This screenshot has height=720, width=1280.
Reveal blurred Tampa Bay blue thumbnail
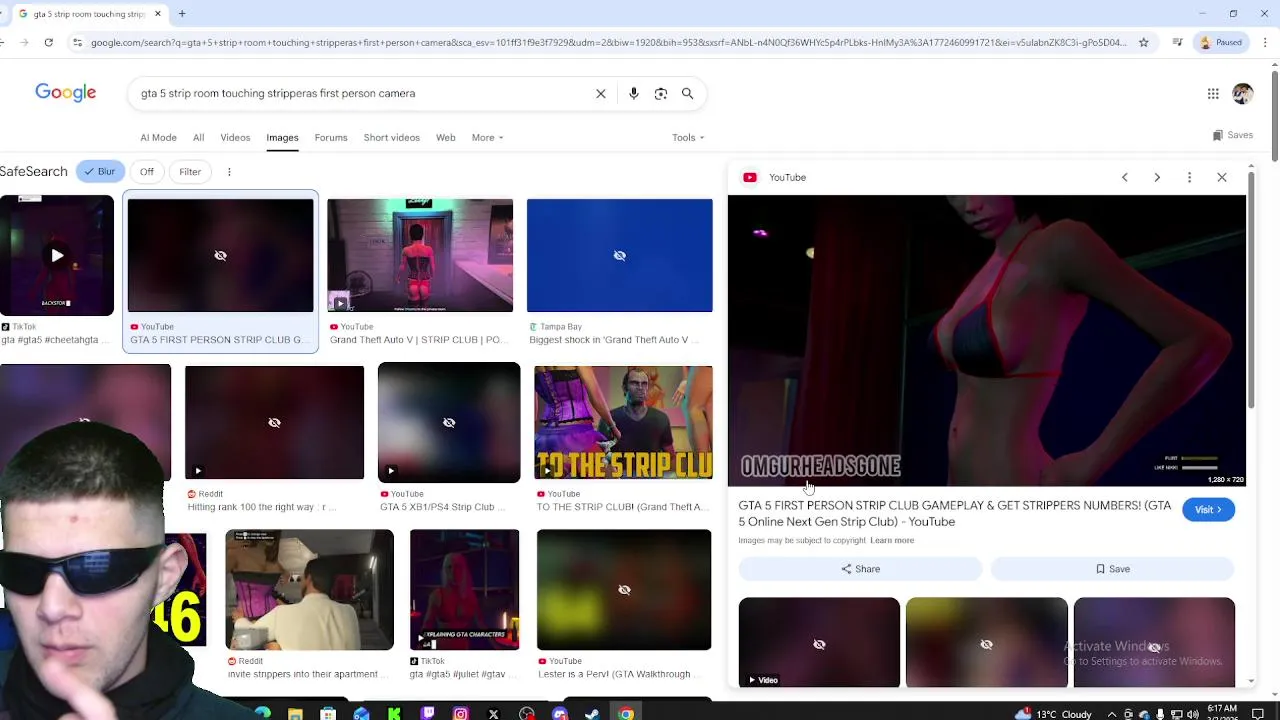[620, 256]
